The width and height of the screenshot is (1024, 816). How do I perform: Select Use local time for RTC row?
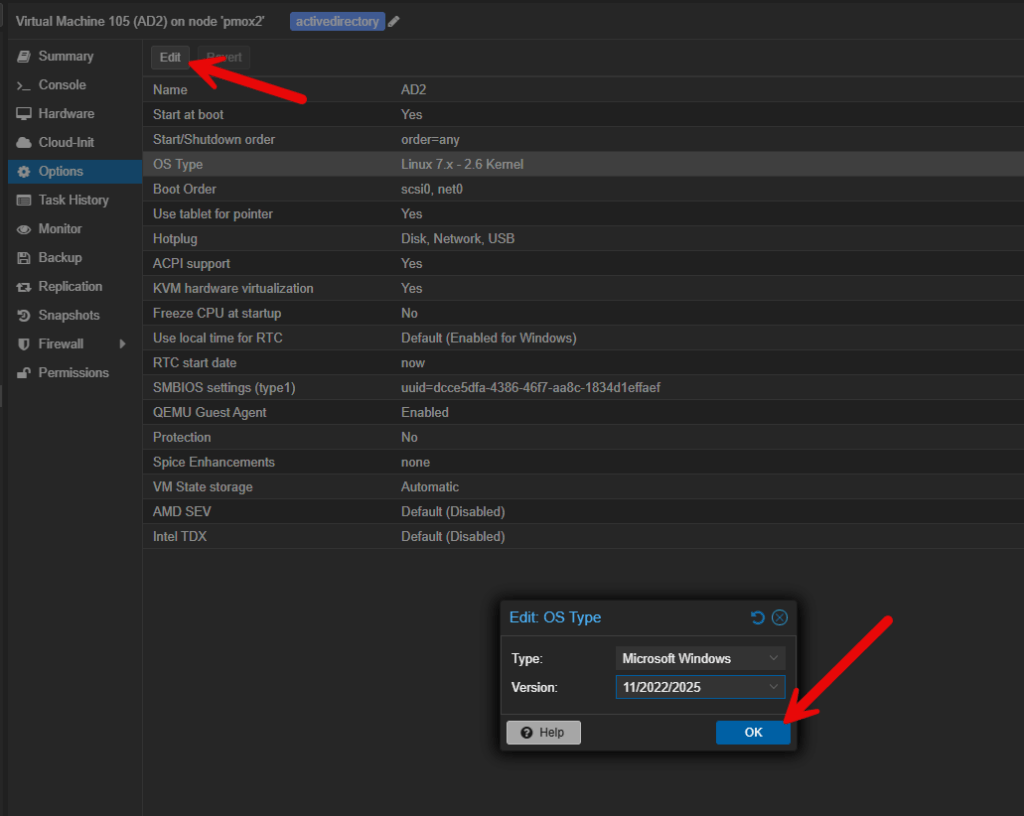pyautogui.click(x=583, y=337)
